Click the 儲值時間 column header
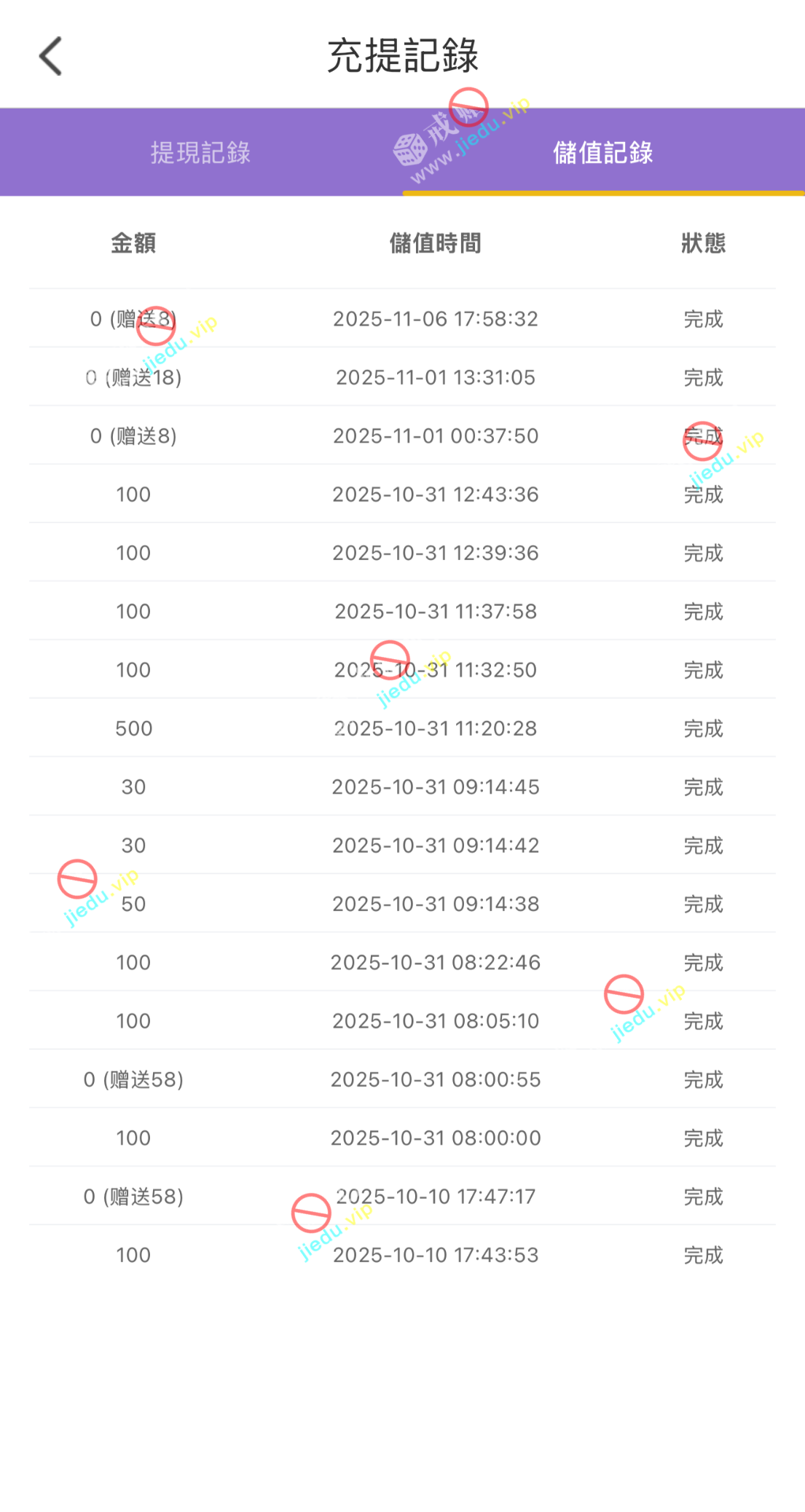The width and height of the screenshot is (805, 1512). pos(435,243)
